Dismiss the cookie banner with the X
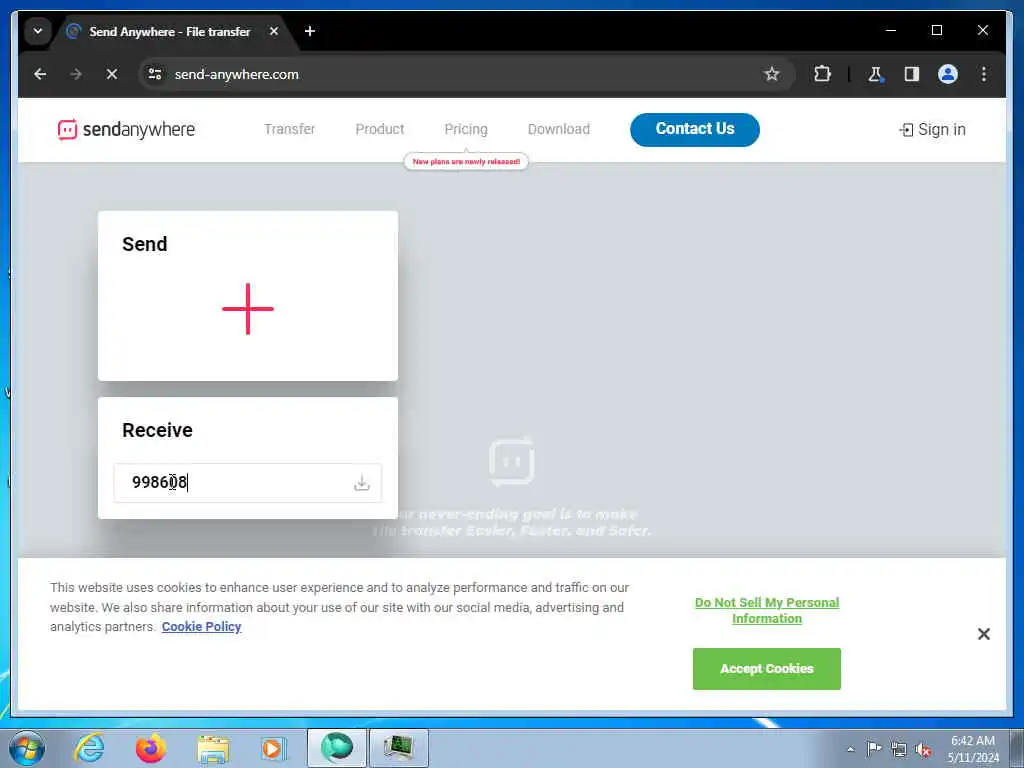Screen dimensions: 1024x768 coord(984,633)
